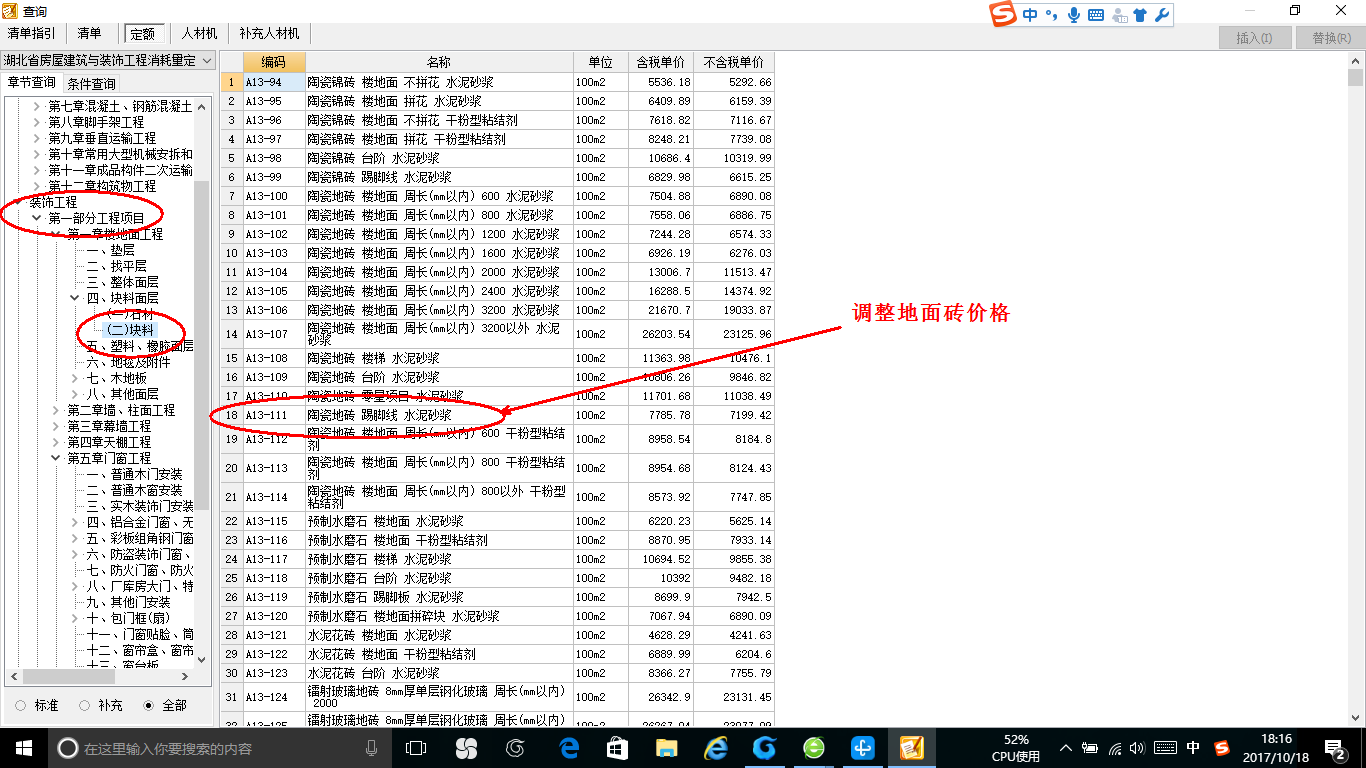Image resolution: width=1366 pixels, height=768 pixels.
Task: Open Sogou voice input microphone
Action: coord(1074,14)
